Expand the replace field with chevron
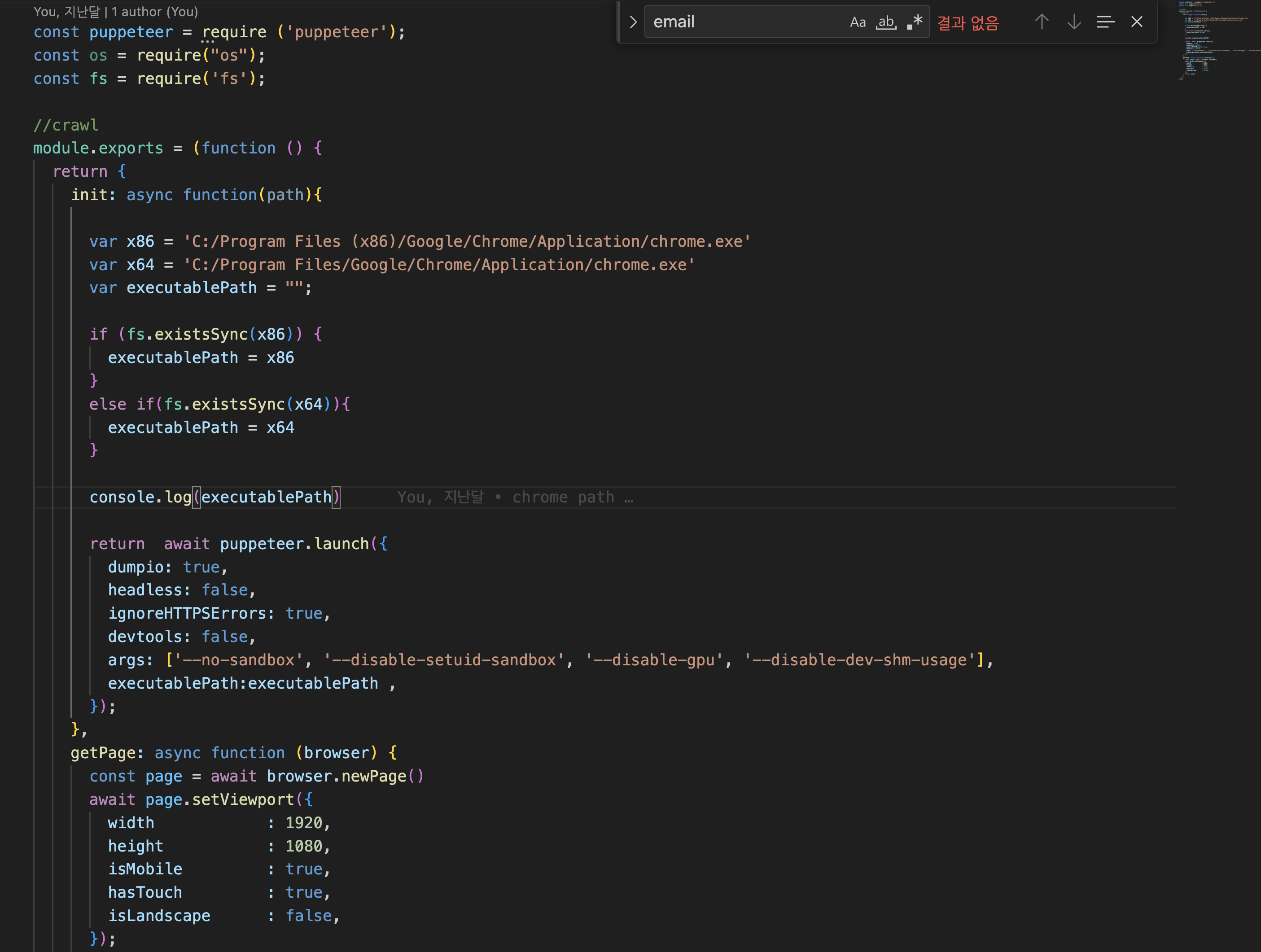The image size is (1261, 952). coord(633,22)
